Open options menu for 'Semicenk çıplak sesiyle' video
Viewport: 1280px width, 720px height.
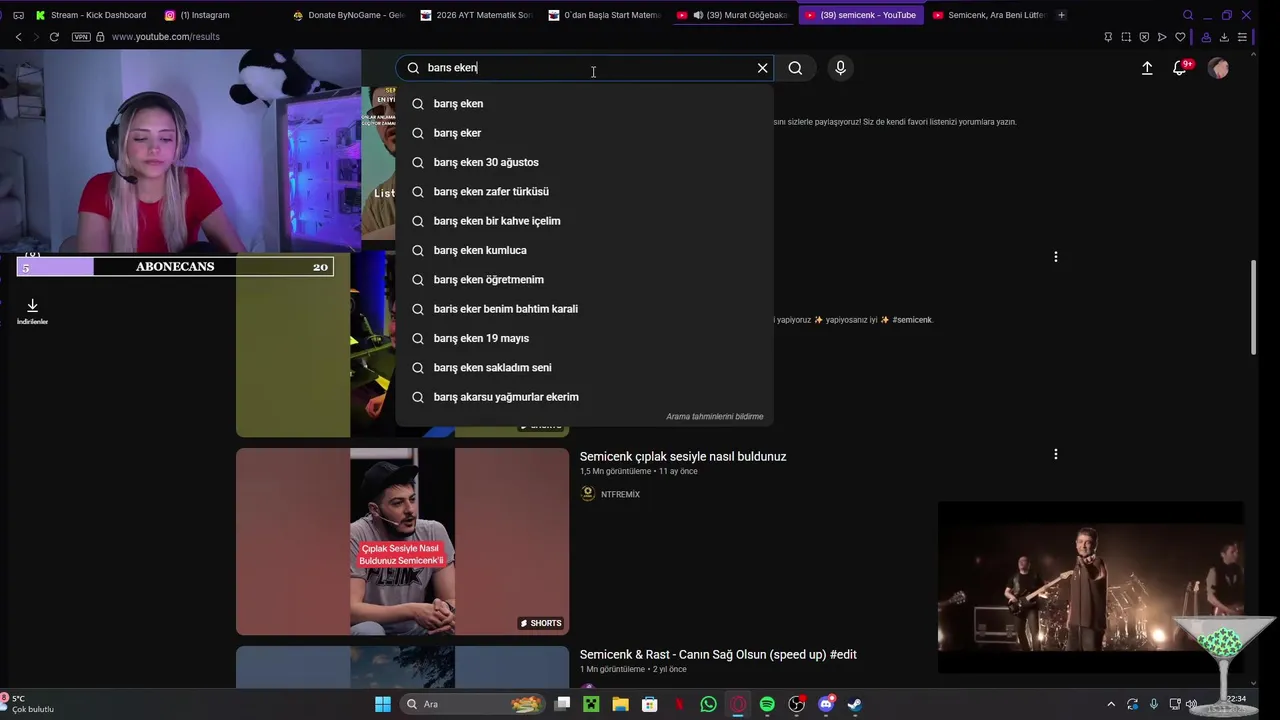pos(1055,454)
